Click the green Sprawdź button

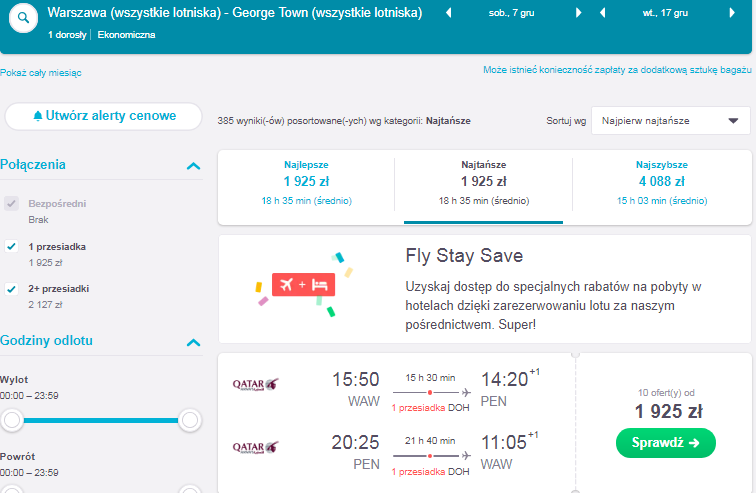[x=666, y=443]
